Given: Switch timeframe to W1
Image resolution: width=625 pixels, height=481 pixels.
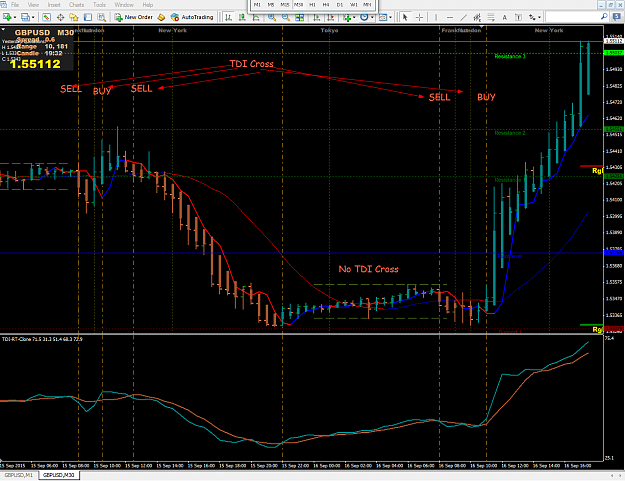Looking at the screenshot, I should 354,4.
